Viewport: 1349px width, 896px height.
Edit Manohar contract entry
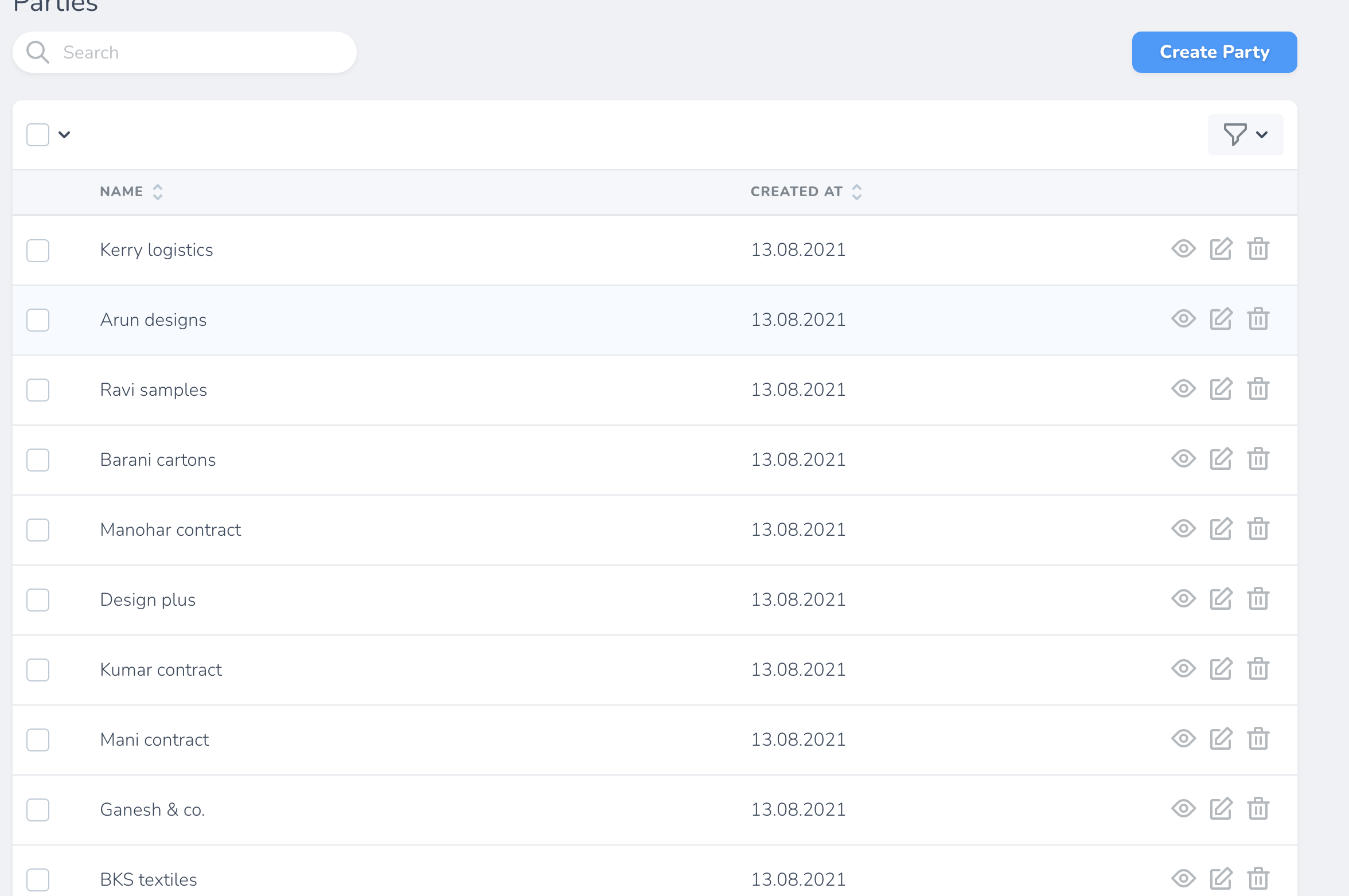(1221, 529)
